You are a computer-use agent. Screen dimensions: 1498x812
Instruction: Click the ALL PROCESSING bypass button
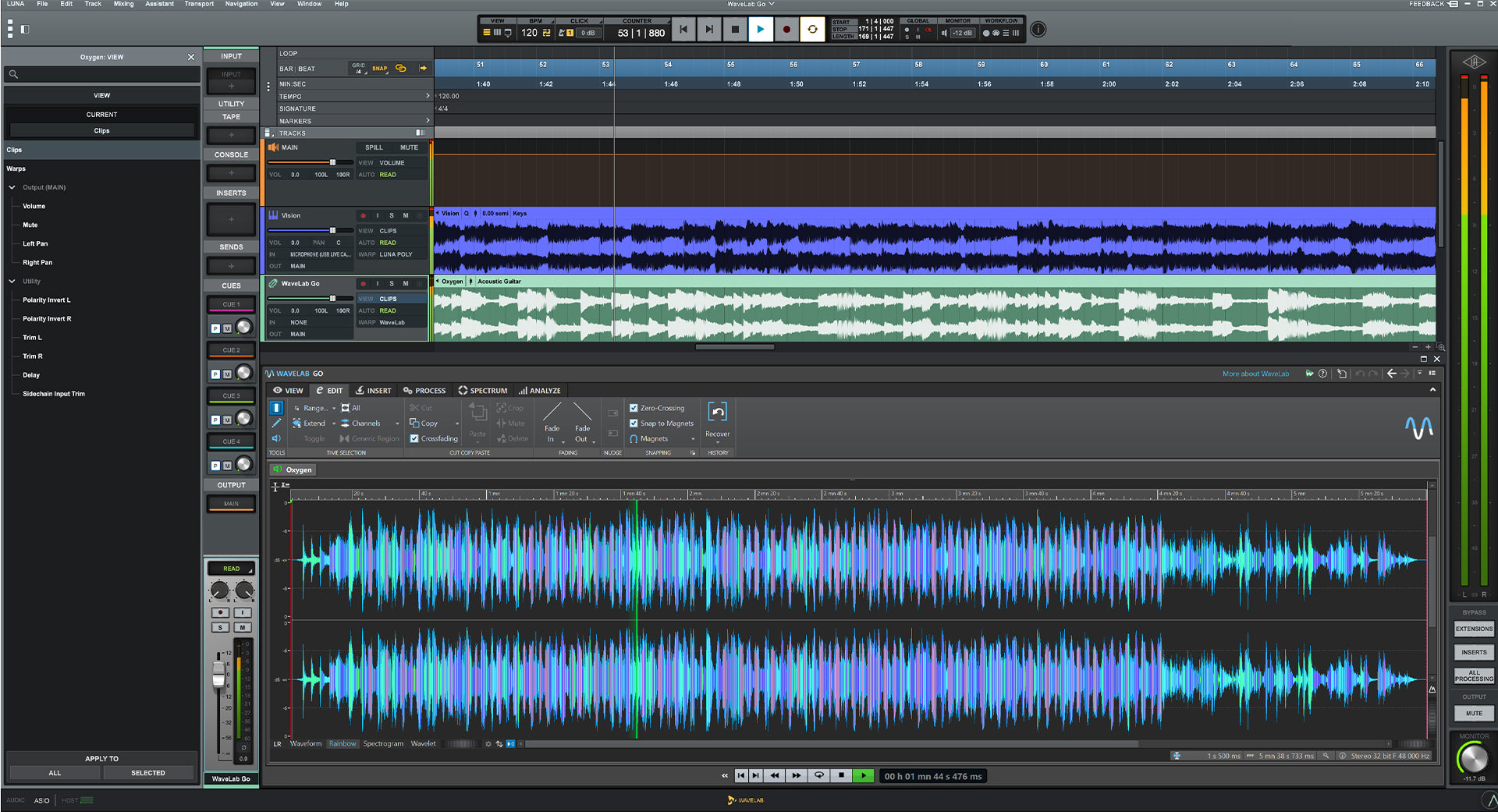coord(1474,675)
